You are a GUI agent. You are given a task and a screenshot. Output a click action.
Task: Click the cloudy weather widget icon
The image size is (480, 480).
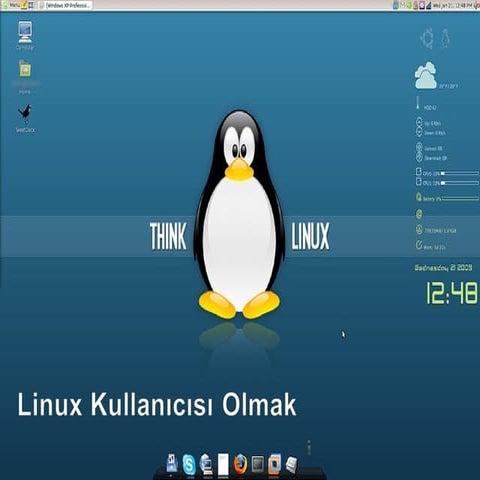click(x=426, y=75)
